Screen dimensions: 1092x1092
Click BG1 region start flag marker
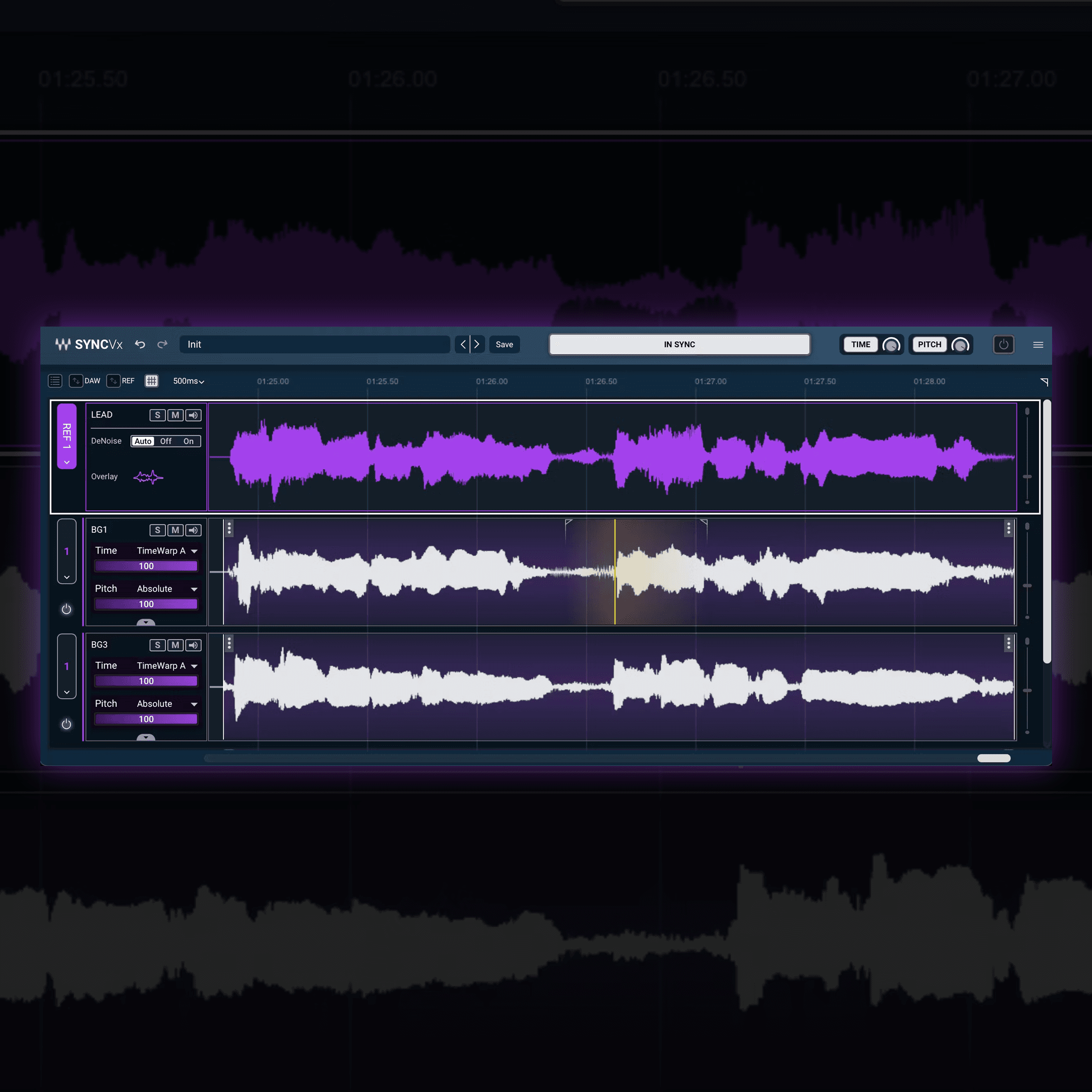coord(569,523)
